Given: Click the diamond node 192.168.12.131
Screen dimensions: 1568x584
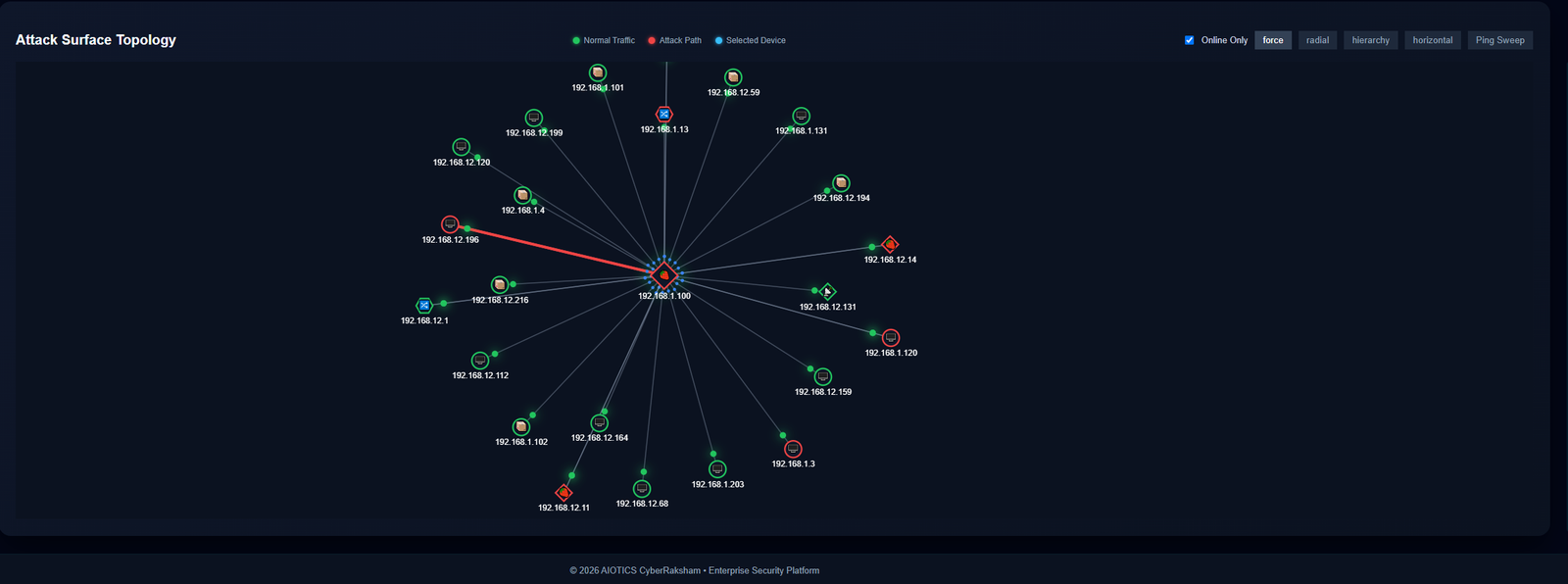Looking at the screenshot, I should click(x=827, y=291).
